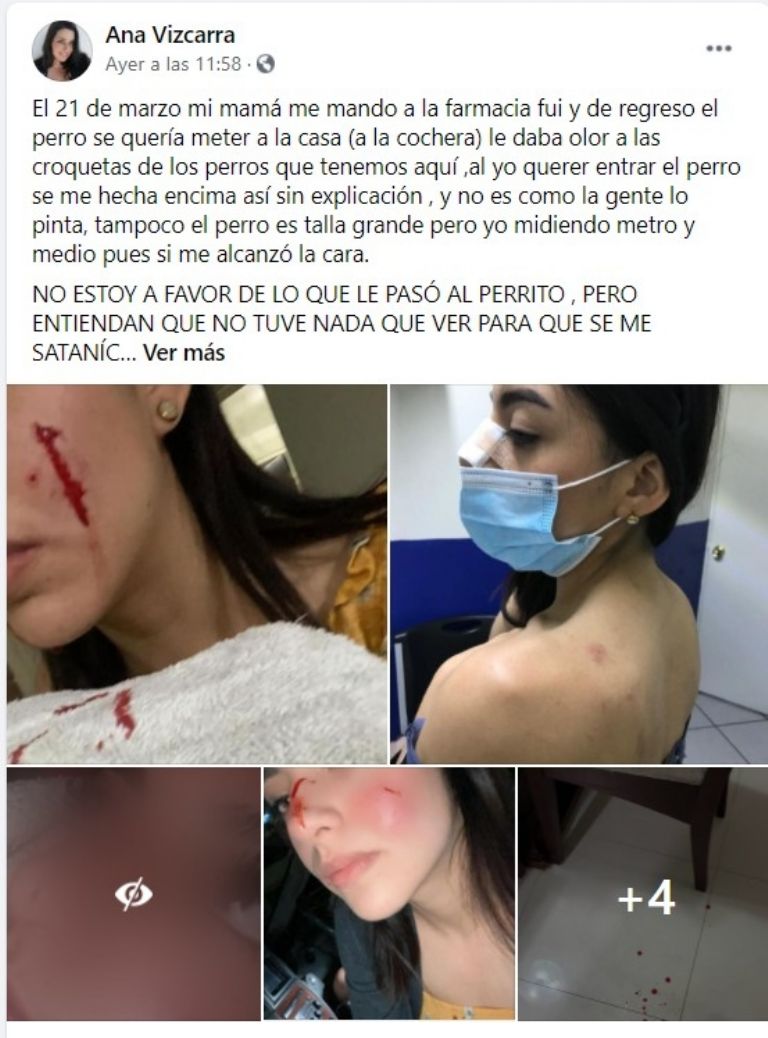This screenshot has width=768, height=1038.
Task: Open the bleeding cheek wound photo
Action: click(197, 574)
